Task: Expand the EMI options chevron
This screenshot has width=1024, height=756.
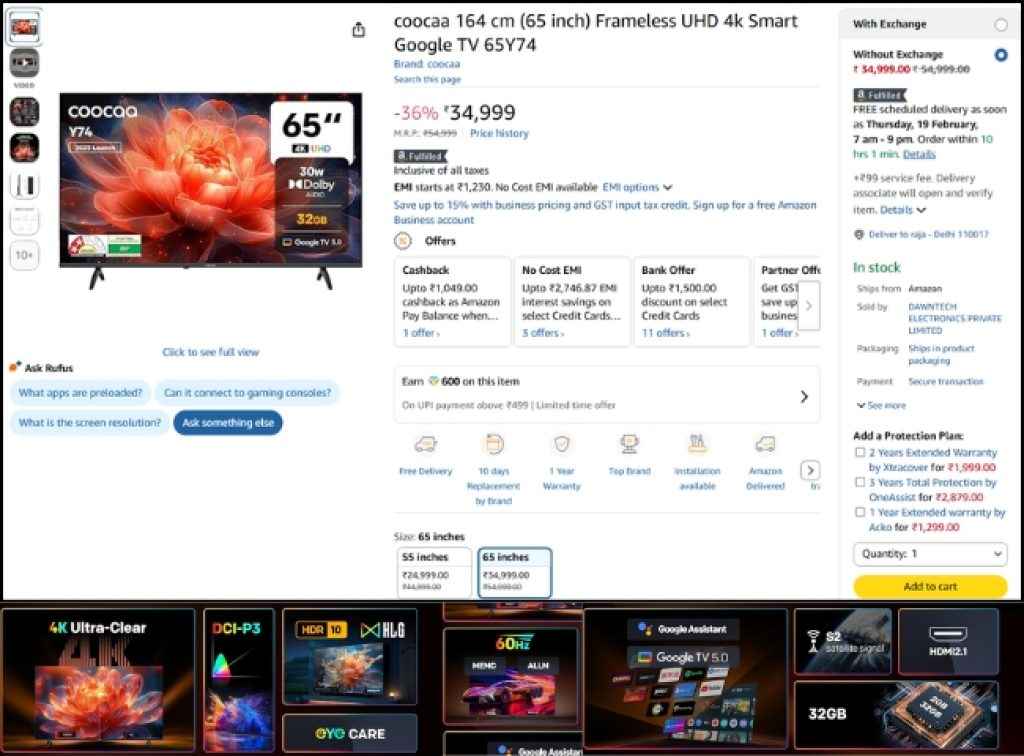Action: [666, 187]
